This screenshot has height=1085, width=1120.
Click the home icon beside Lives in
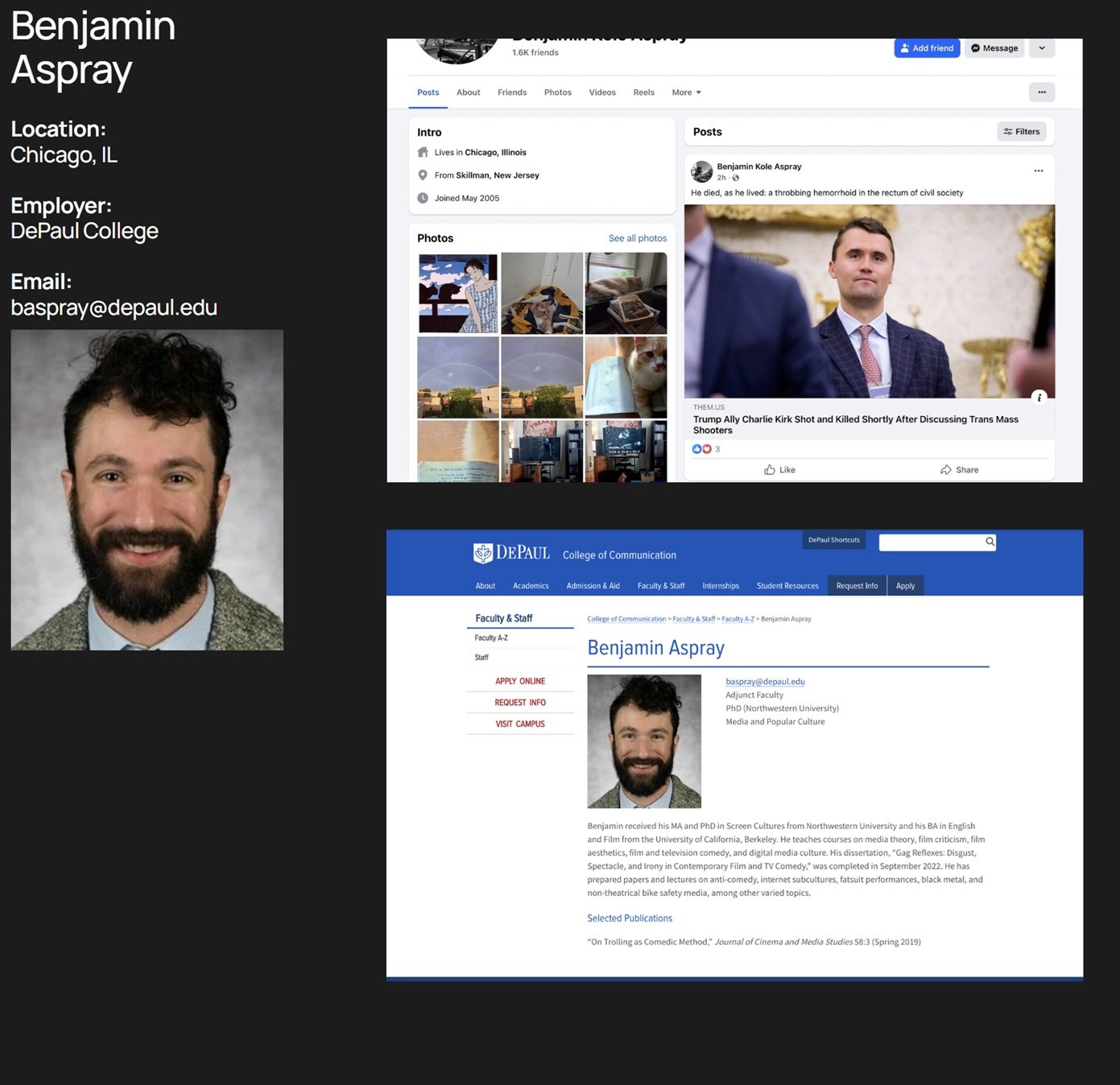pyautogui.click(x=423, y=152)
